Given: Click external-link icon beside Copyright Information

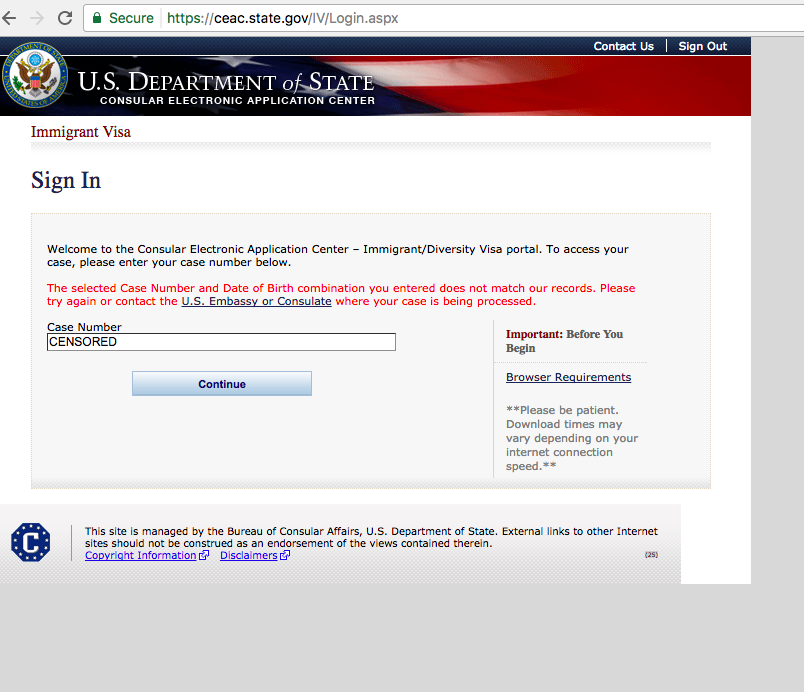Looking at the screenshot, I should coord(204,555).
